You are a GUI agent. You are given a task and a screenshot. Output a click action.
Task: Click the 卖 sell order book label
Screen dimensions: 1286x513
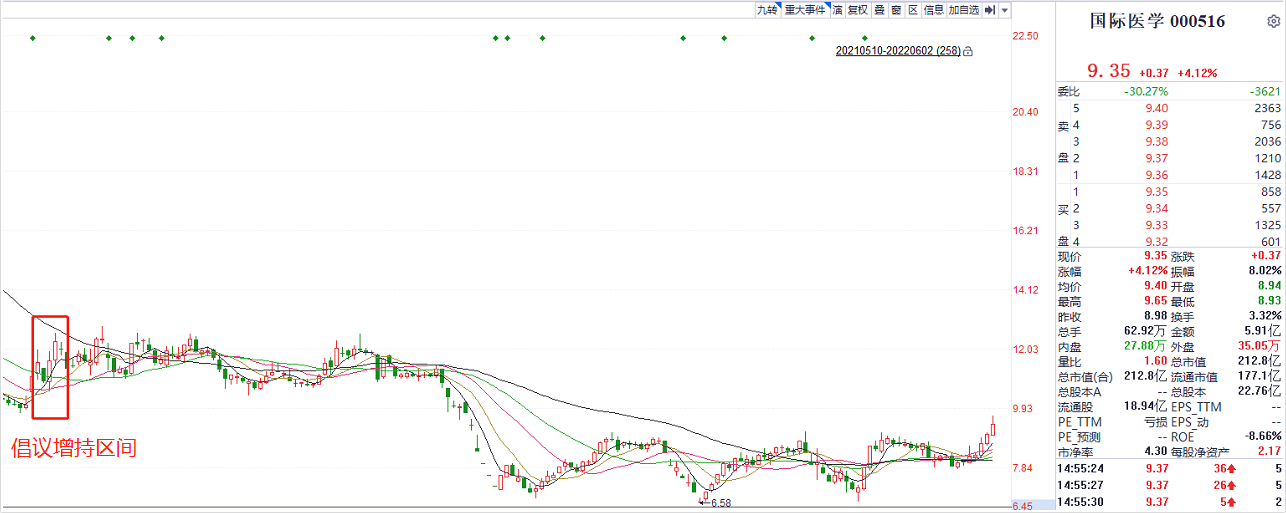1064,126
